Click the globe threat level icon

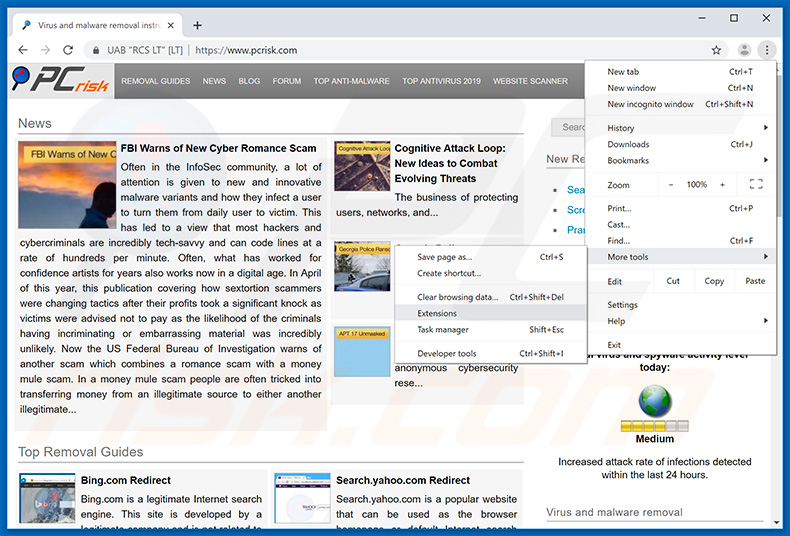[654, 401]
